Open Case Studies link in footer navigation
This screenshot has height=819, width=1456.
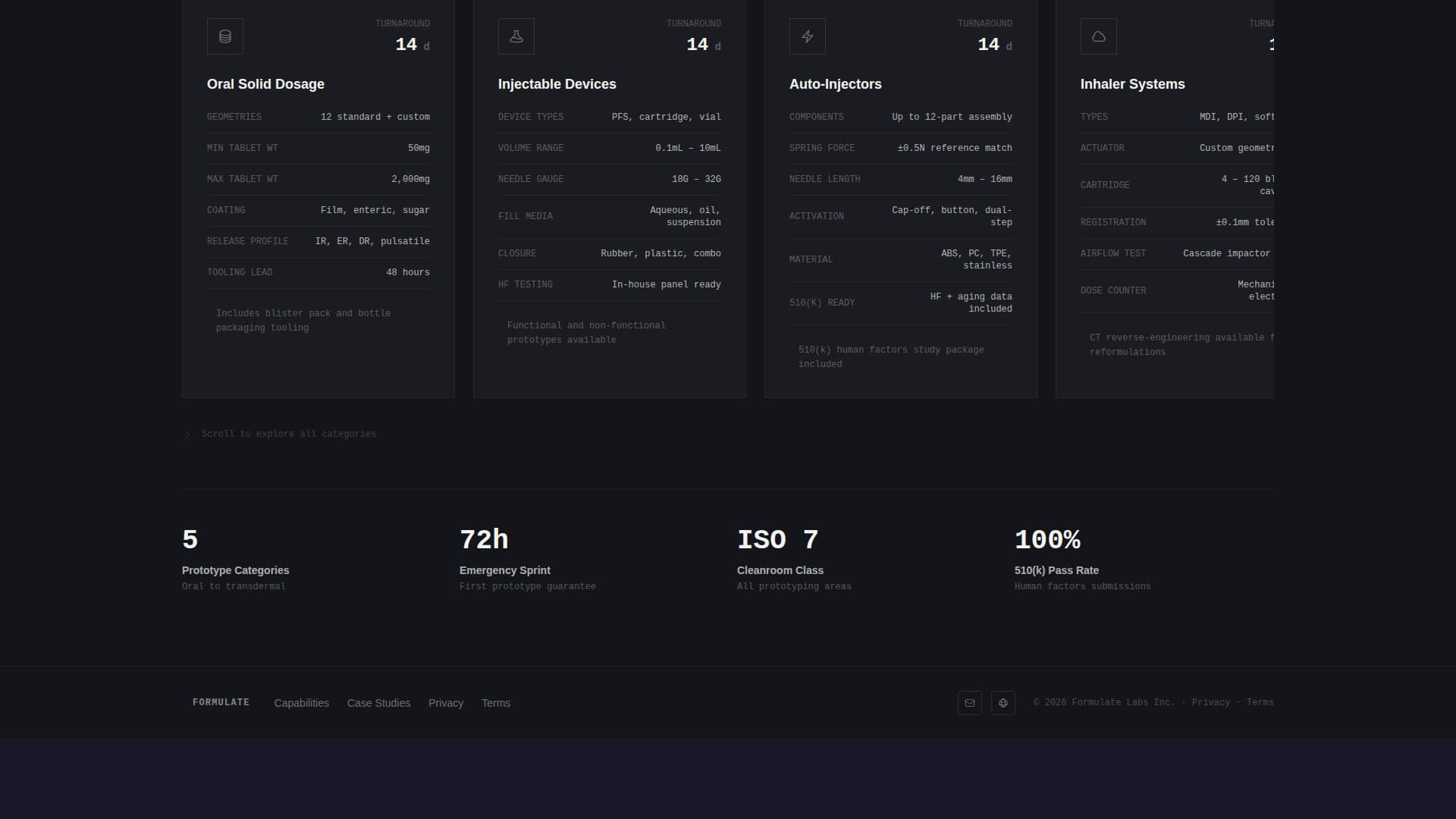[x=378, y=703]
